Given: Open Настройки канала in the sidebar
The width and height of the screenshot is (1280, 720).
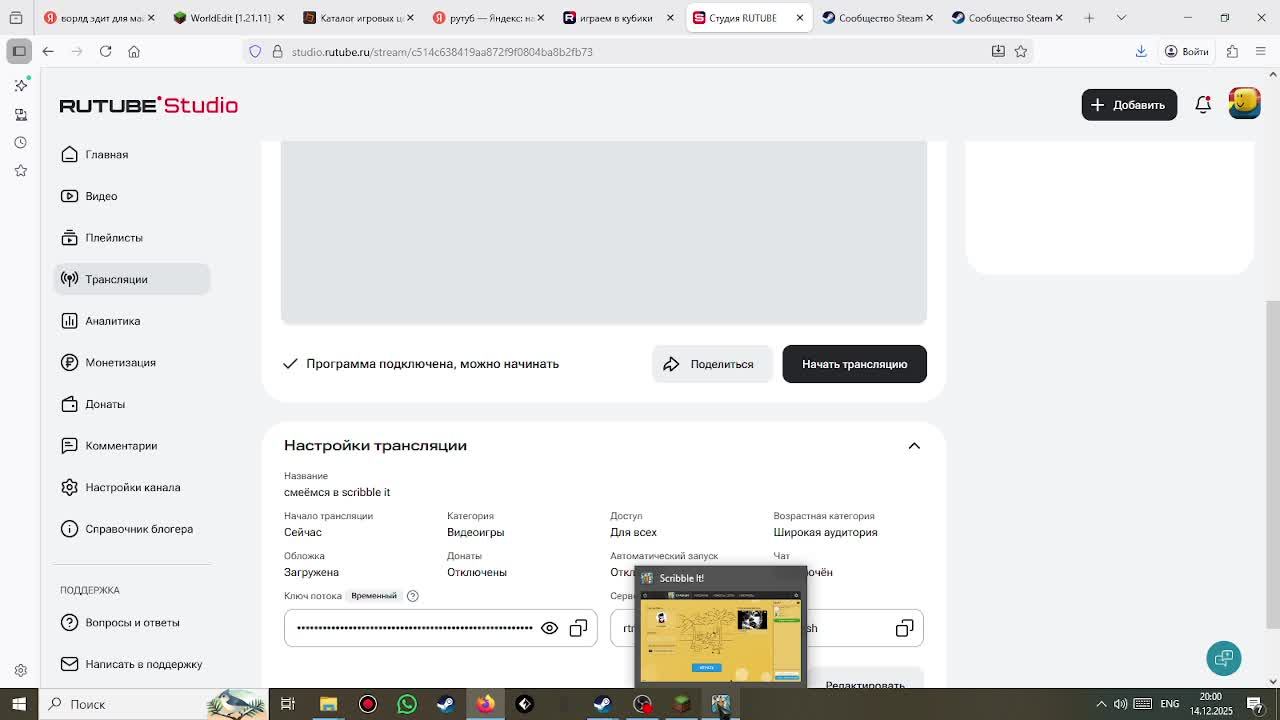Looking at the screenshot, I should [132, 488].
